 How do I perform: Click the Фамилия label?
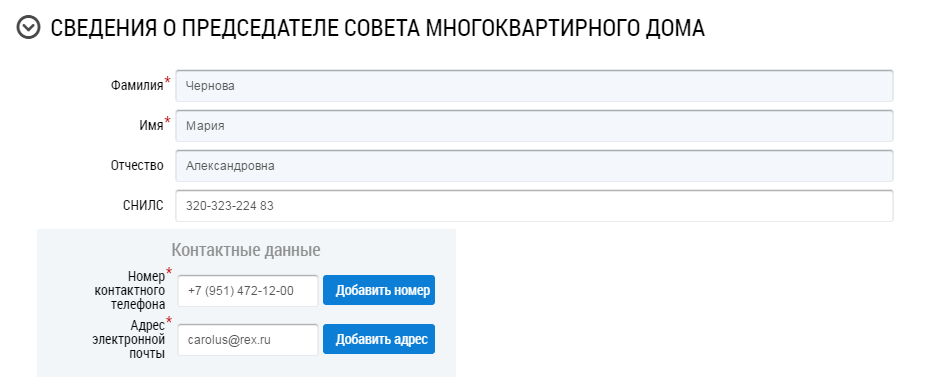pos(137,86)
